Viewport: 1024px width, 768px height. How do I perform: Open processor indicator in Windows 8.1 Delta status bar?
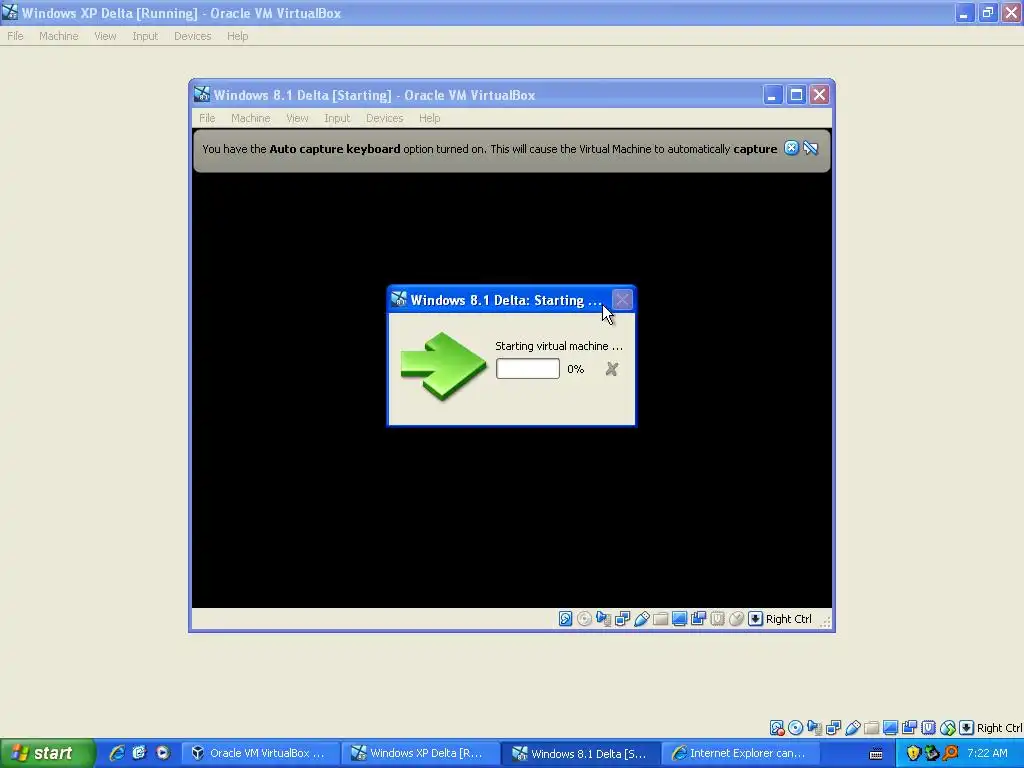click(717, 618)
